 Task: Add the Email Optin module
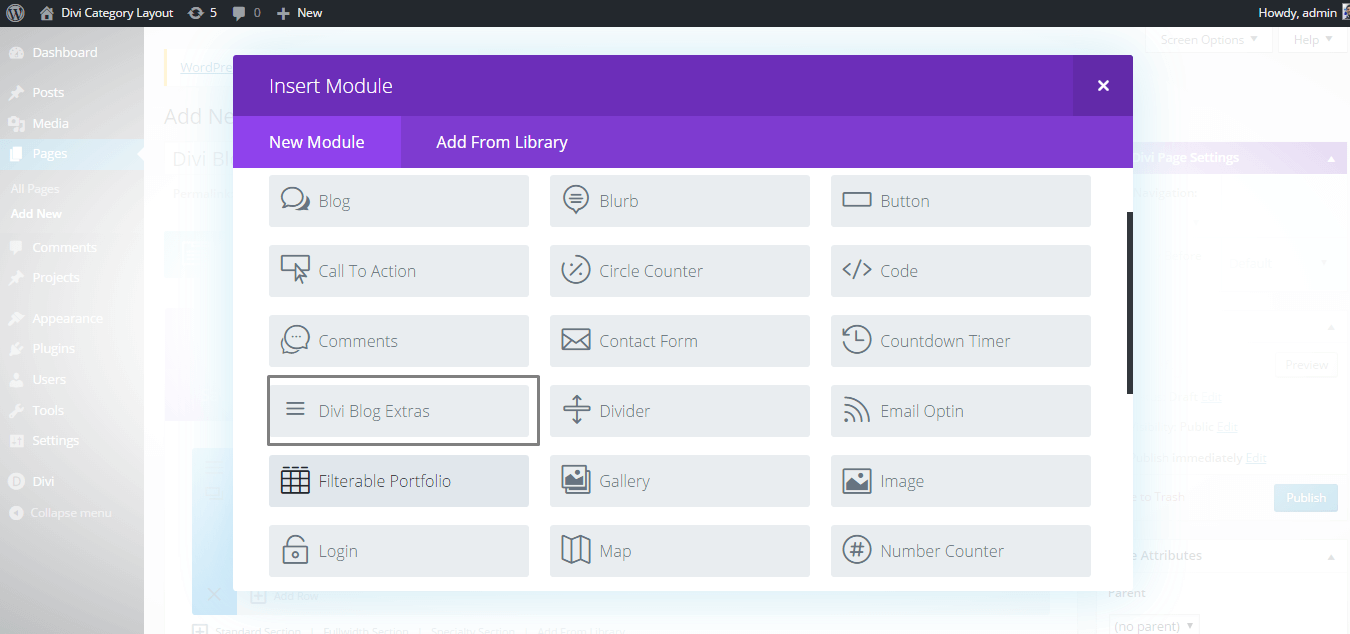(959, 410)
